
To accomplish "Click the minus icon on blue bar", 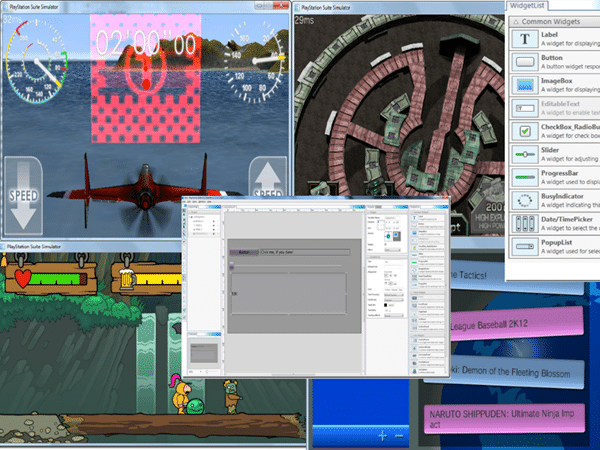I will coord(399,436).
